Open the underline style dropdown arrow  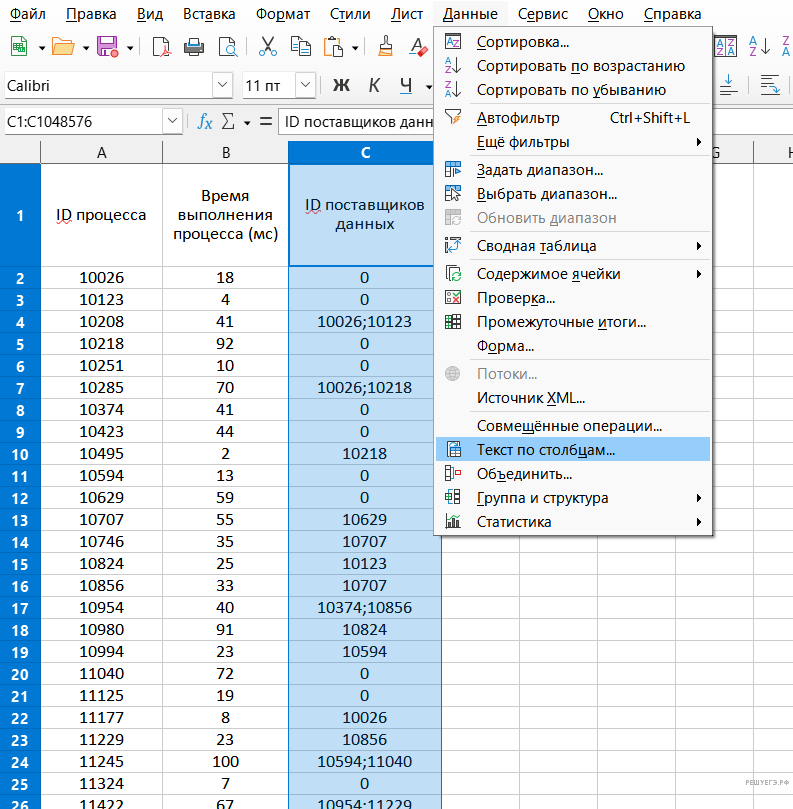pyautogui.click(x=428, y=86)
